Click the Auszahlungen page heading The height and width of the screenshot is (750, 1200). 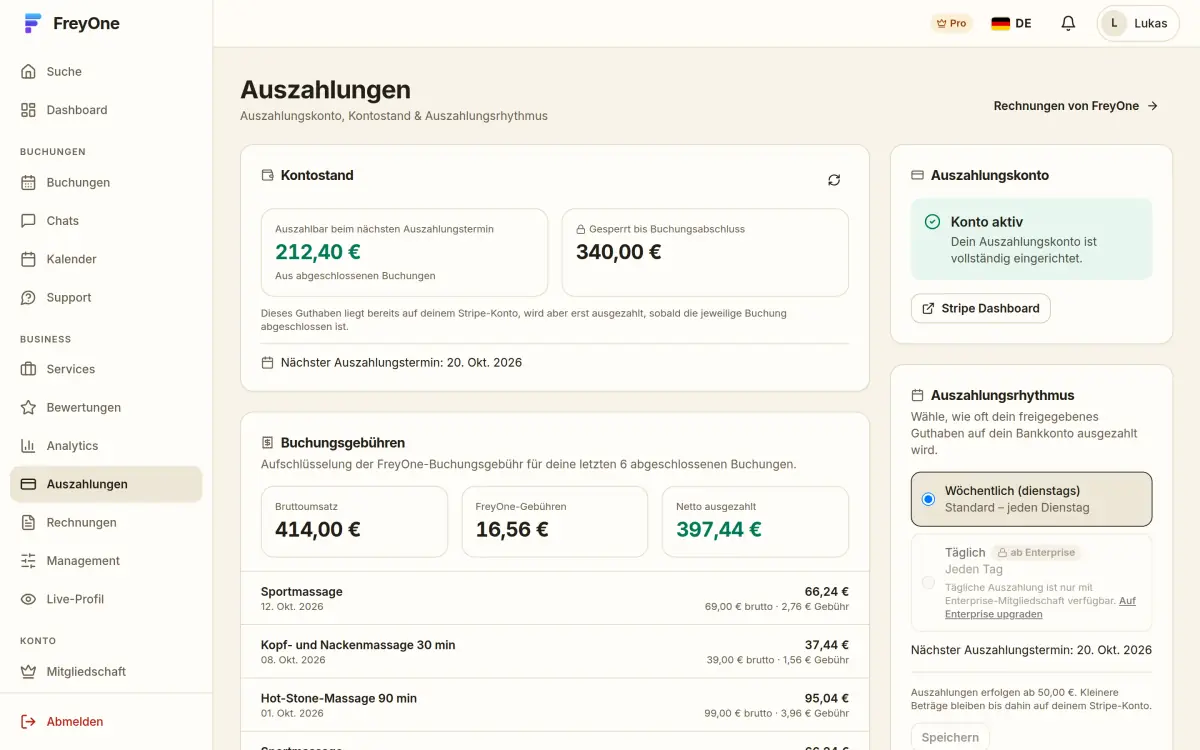point(325,90)
